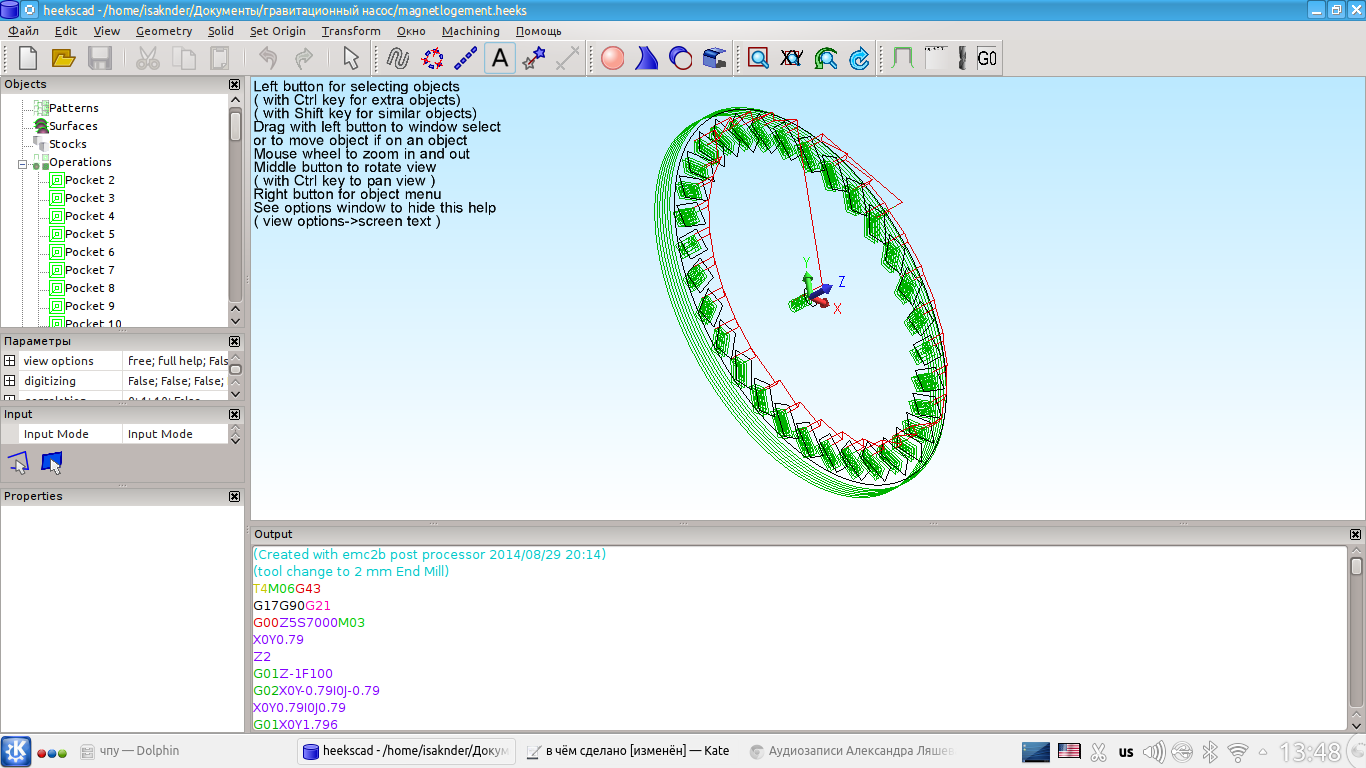This screenshot has width=1366, height=768.
Task: Add a red sphere solid
Action: click(613, 58)
